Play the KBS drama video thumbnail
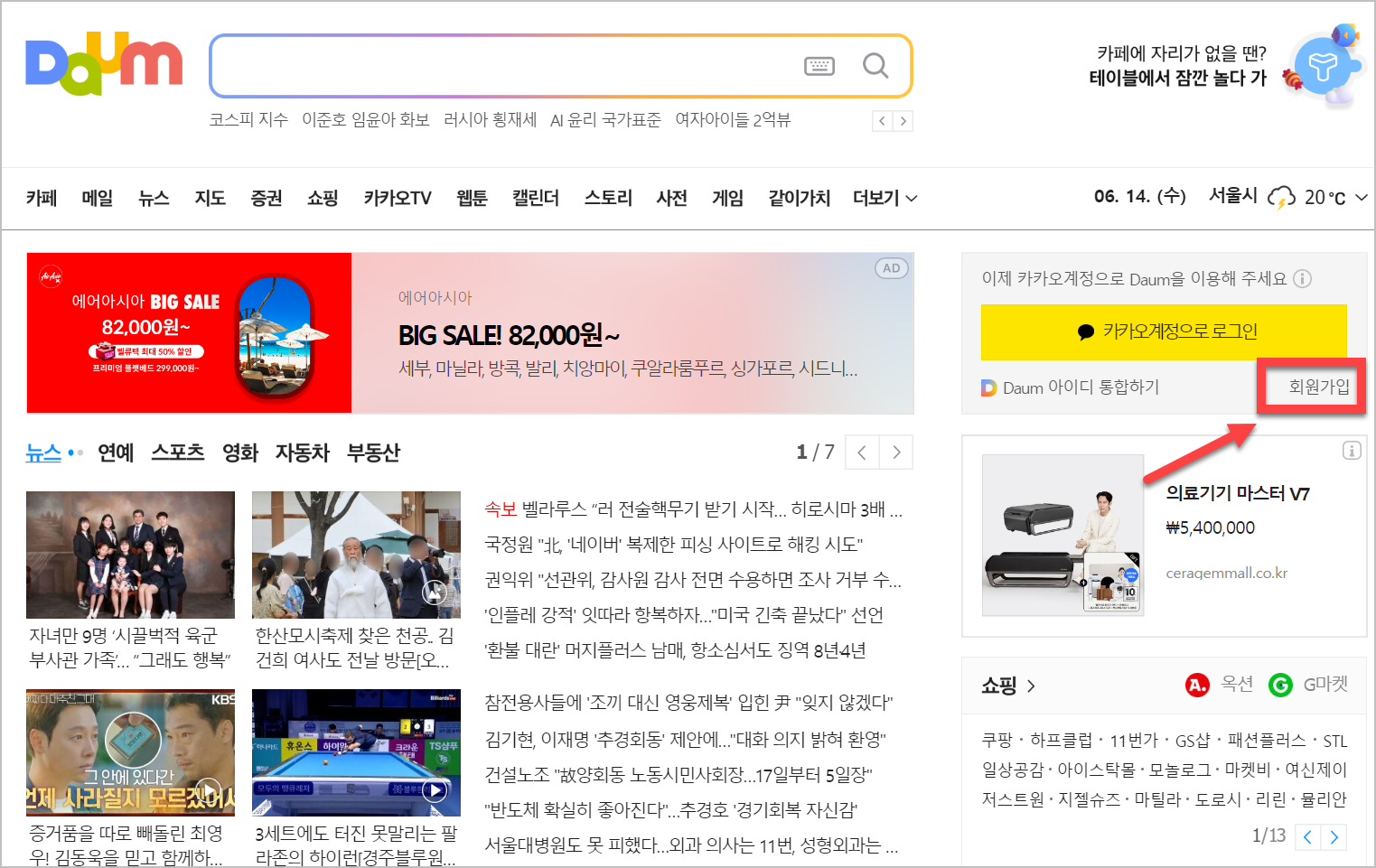1376x868 pixels. (130, 752)
